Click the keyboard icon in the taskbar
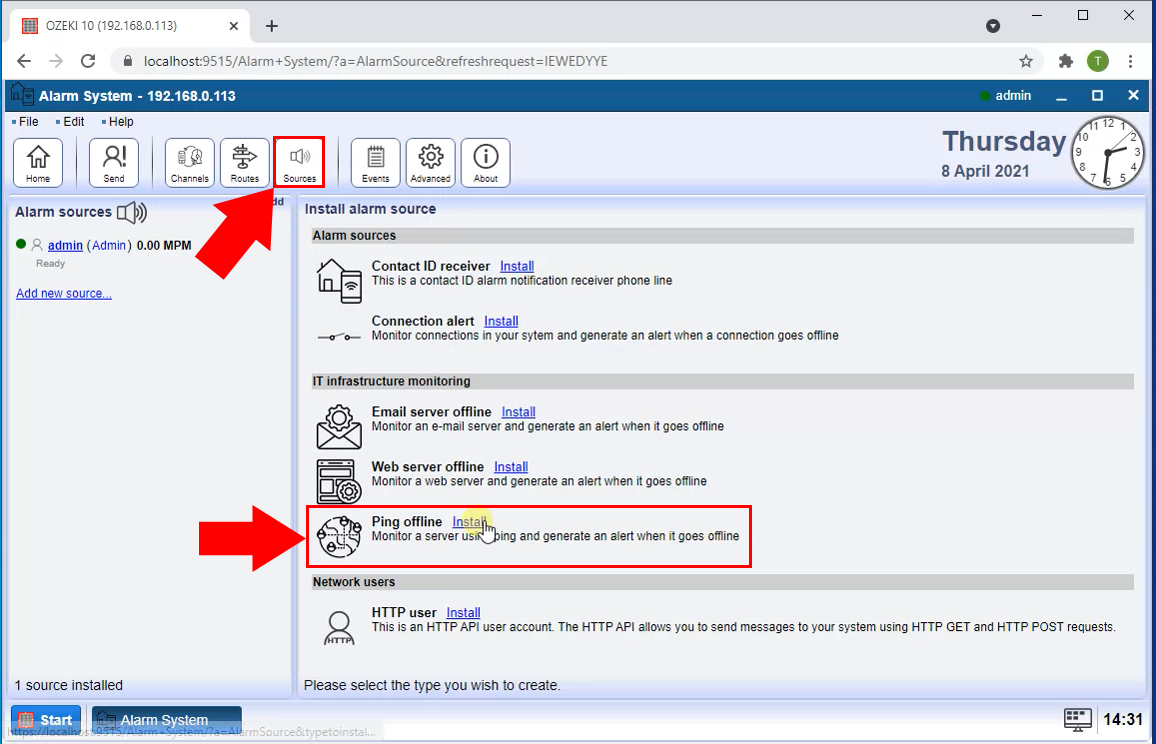The width and height of the screenshot is (1156, 744). [x=1077, y=720]
